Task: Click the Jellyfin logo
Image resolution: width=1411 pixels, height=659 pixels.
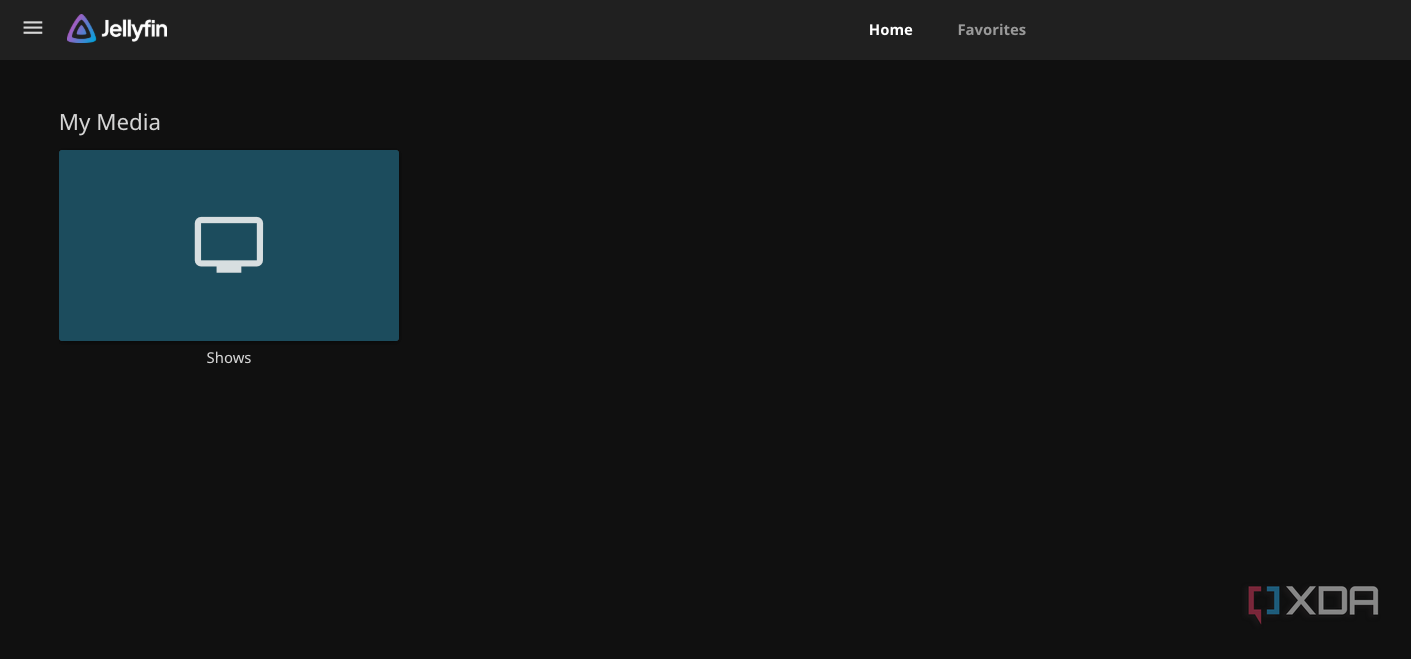Action: coord(117,29)
